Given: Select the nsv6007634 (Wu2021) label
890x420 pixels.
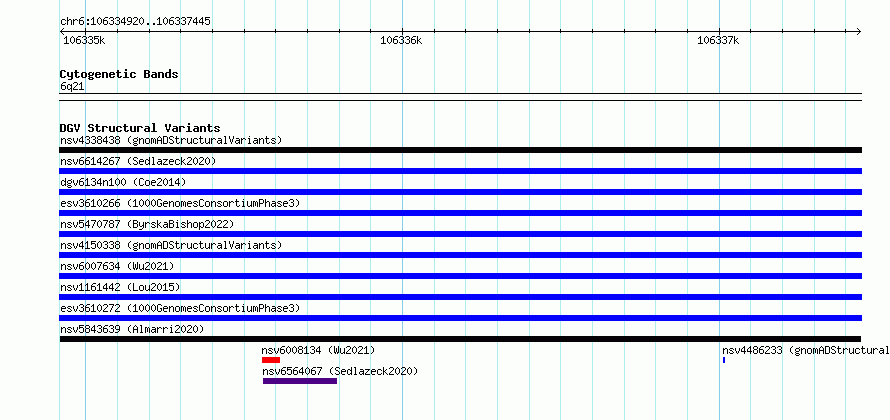Looking at the screenshot, I should pyautogui.click(x=117, y=266).
